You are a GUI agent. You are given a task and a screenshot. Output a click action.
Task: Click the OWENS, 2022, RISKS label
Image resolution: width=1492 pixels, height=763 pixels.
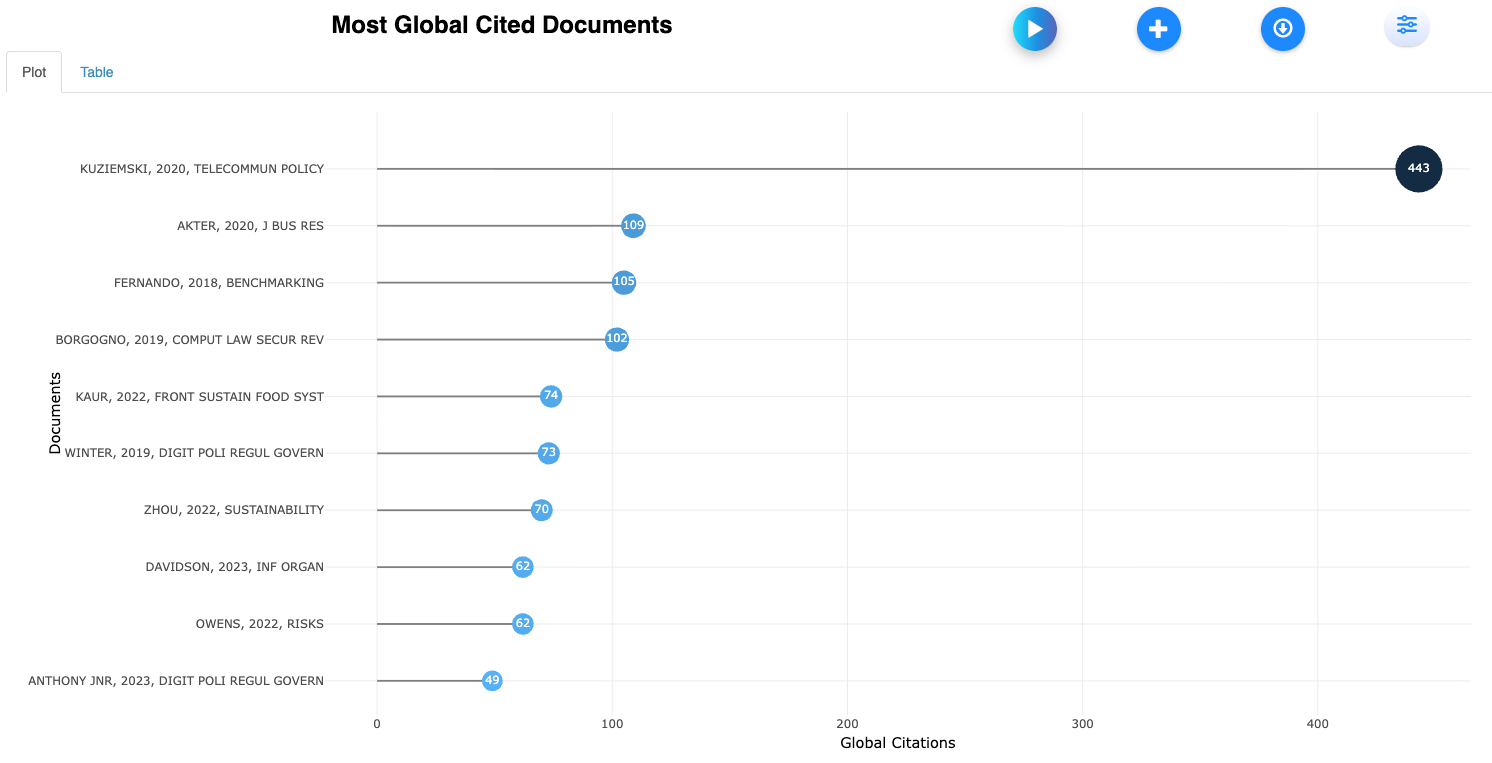[x=260, y=624]
